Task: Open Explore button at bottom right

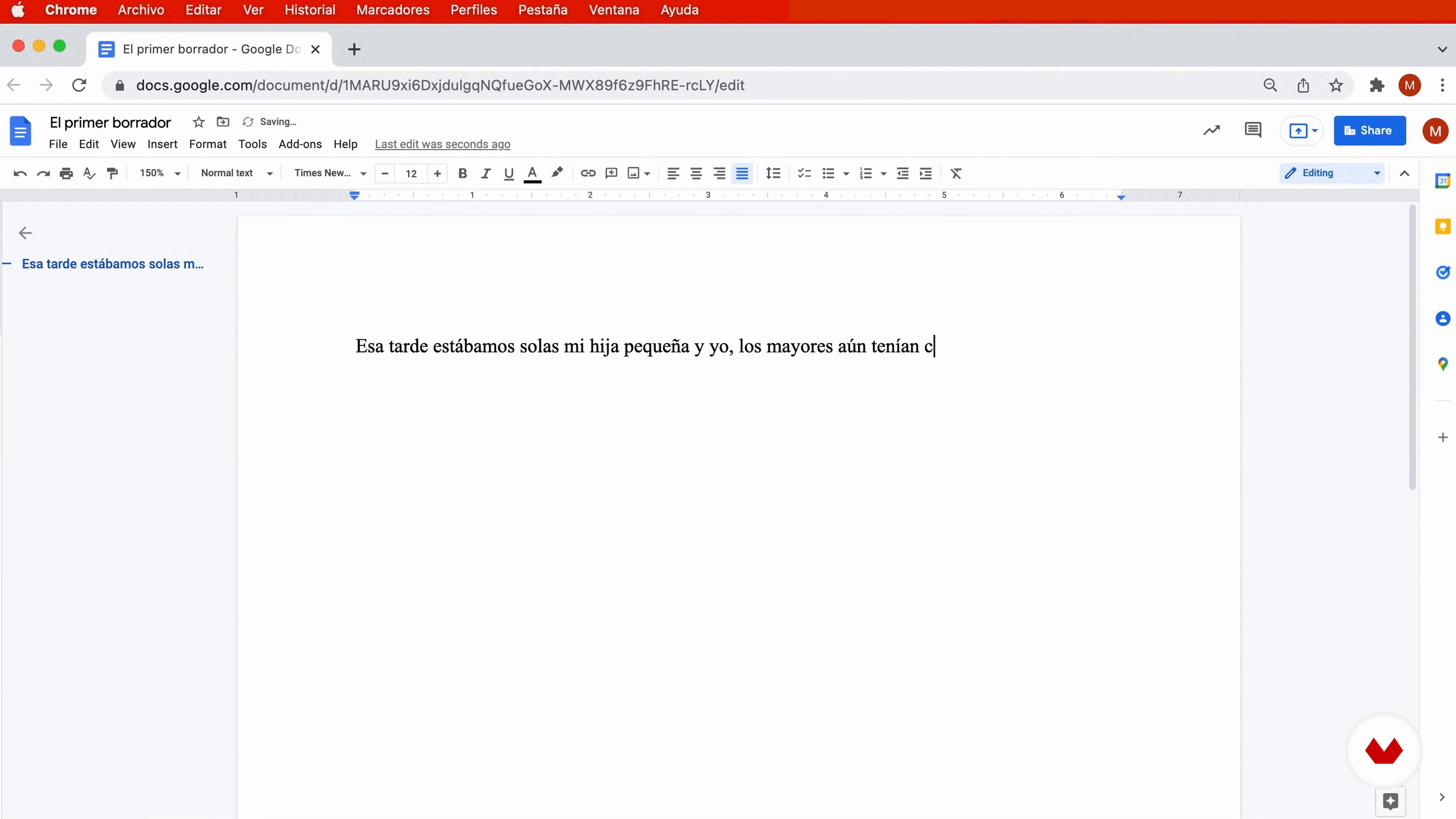Action: (x=1390, y=802)
